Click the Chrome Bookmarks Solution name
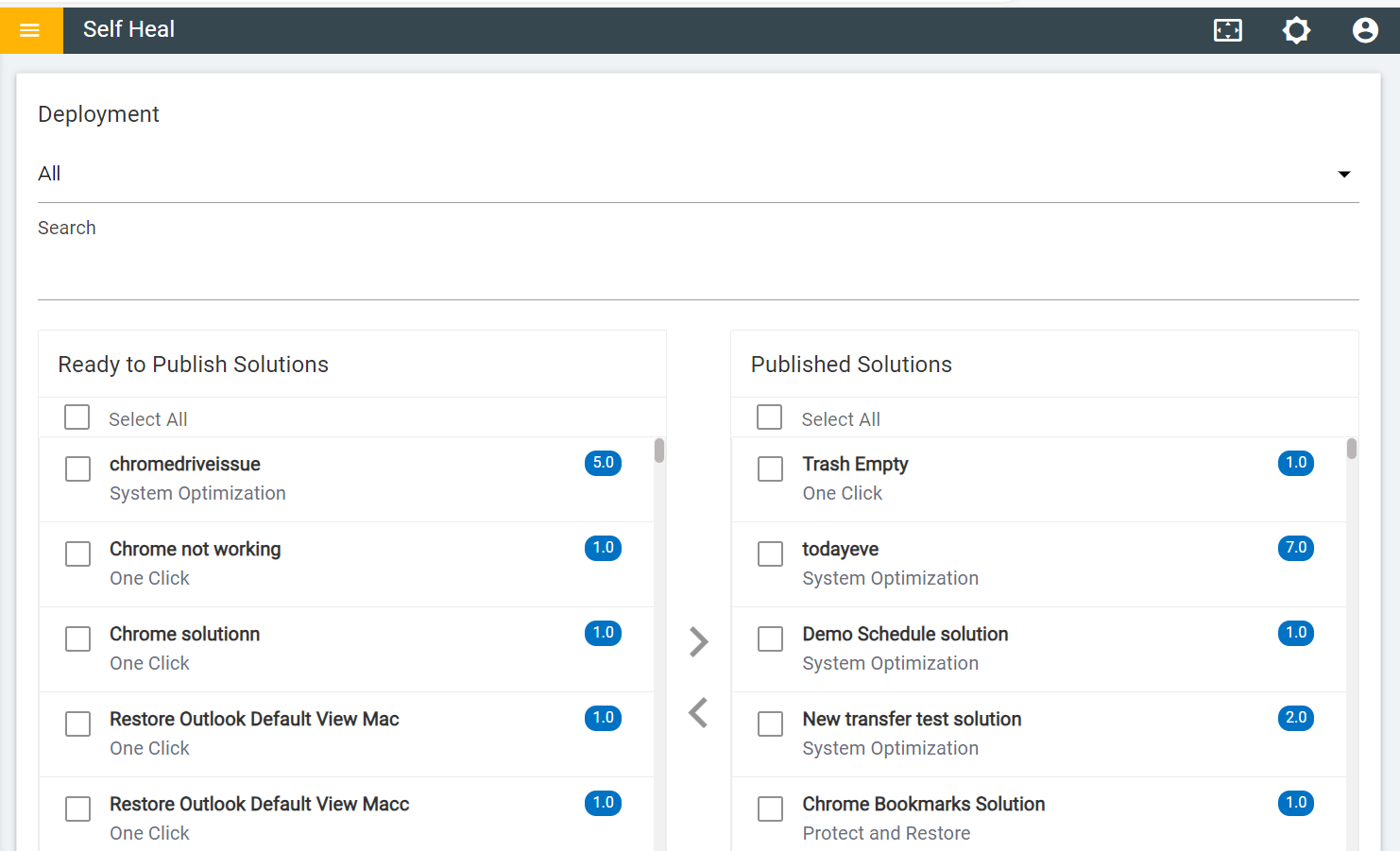Viewport: 1400px width, 851px height. pos(923,805)
